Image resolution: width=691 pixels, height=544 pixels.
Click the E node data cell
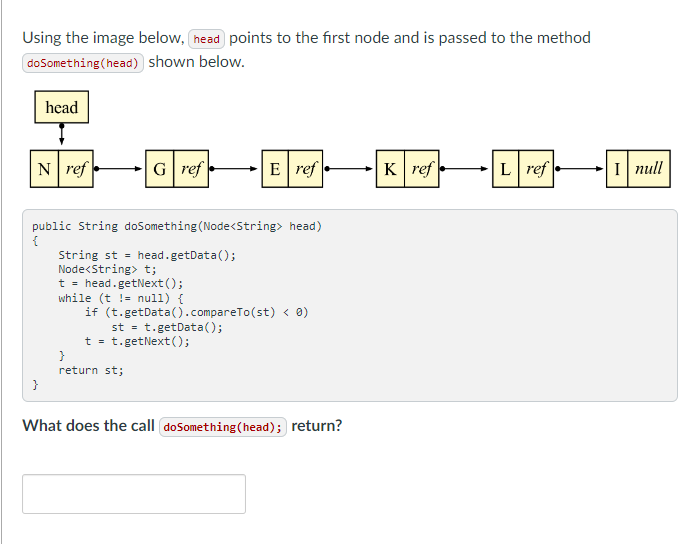click(275, 169)
